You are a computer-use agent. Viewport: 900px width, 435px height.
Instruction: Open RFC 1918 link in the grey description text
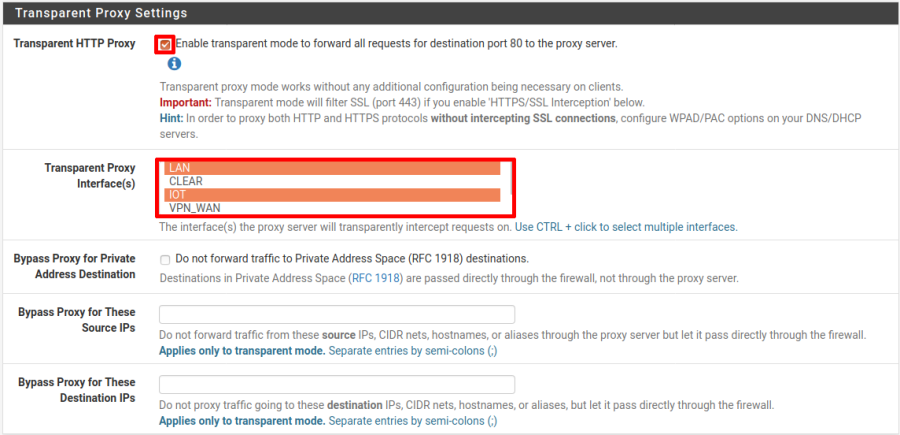point(376,278)
